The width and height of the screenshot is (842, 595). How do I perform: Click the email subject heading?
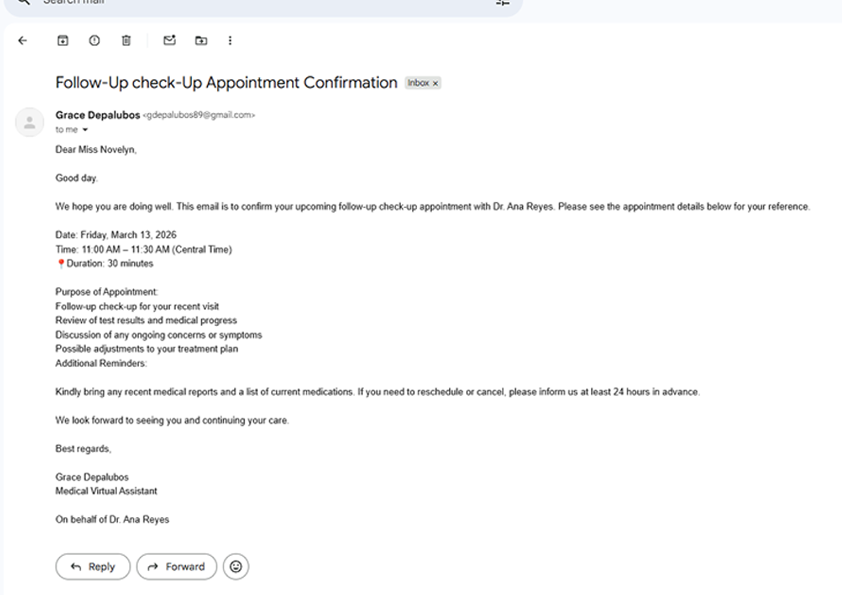[x=226, y=83]
